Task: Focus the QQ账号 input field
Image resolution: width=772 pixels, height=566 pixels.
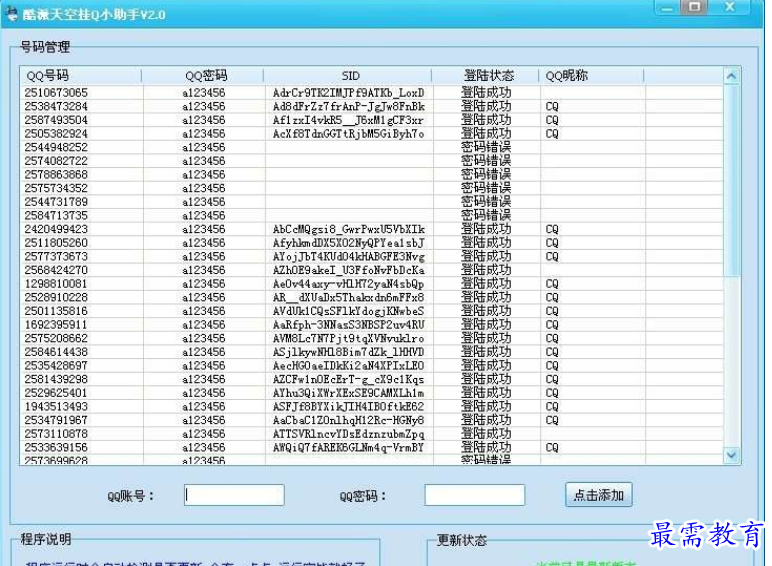Action: pos(234,495)
